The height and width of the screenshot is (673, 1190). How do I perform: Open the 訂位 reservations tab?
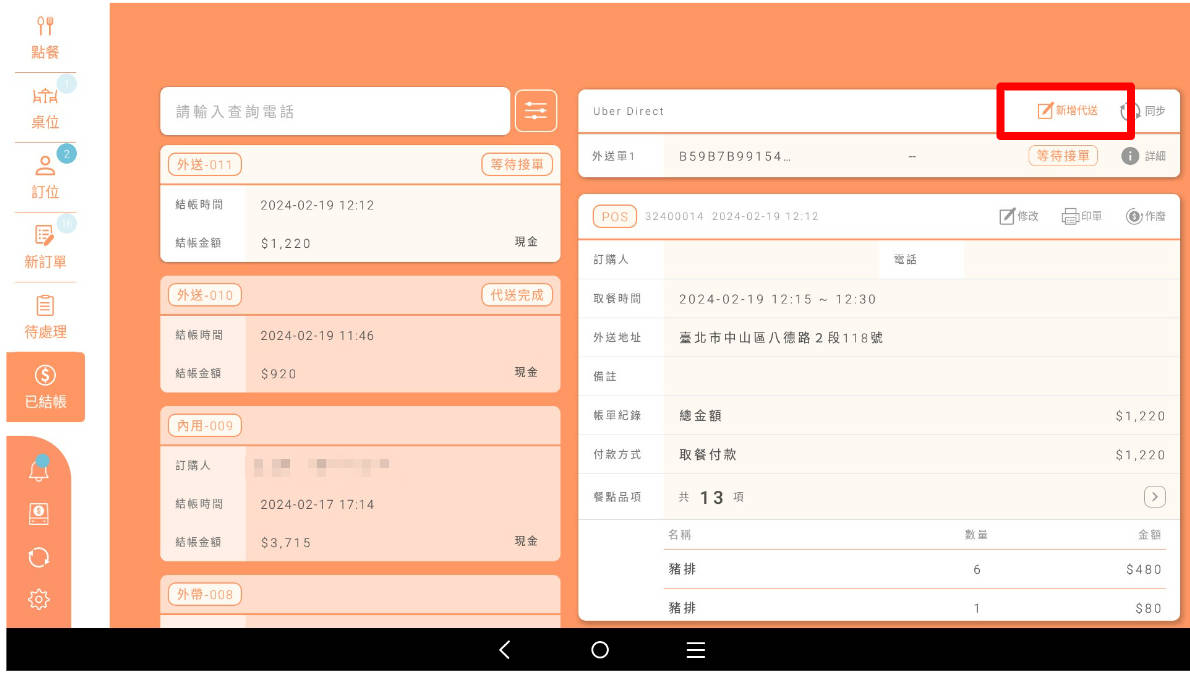pyautogui.click(x=45, y=177)
